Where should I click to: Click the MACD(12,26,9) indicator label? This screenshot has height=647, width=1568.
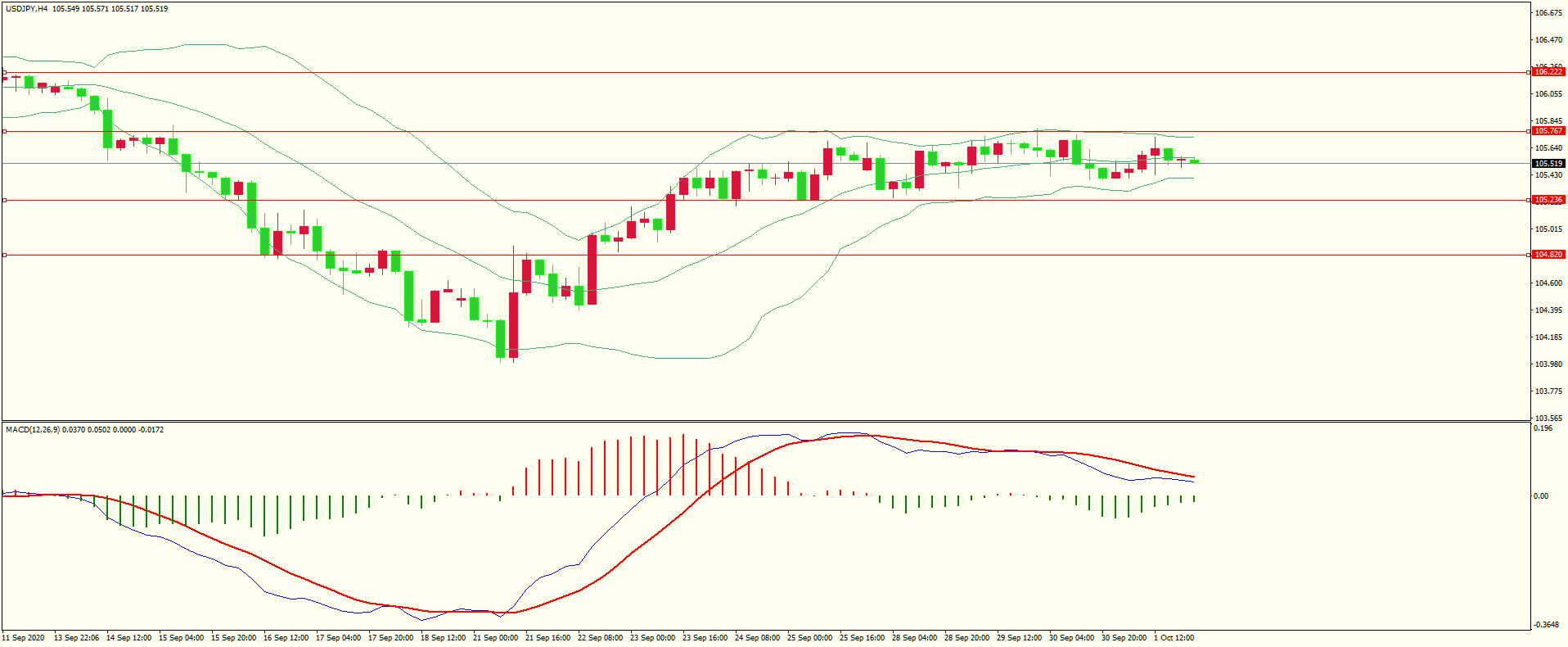click(x=32, y=430)
